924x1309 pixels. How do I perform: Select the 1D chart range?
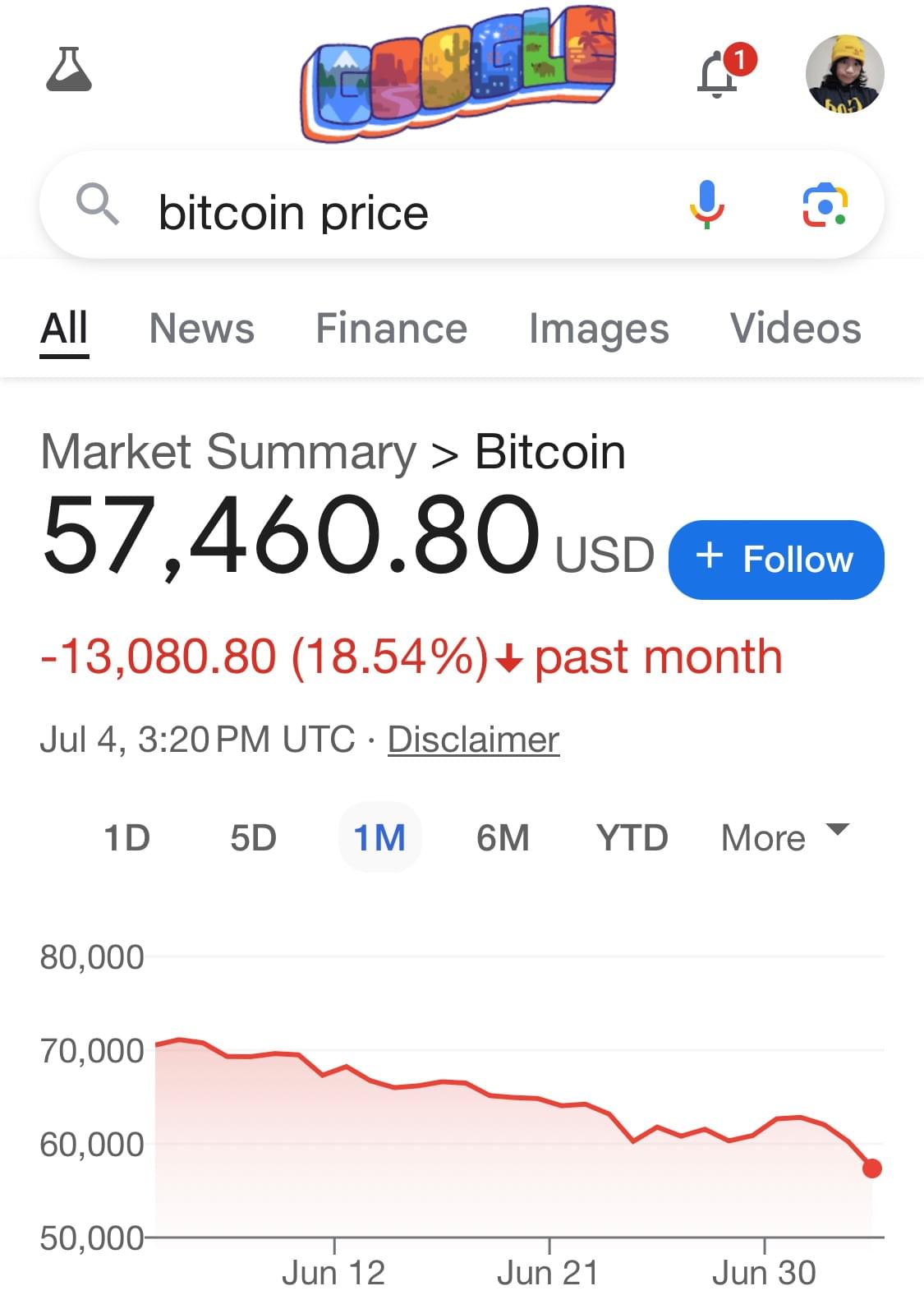coord(127,838)
